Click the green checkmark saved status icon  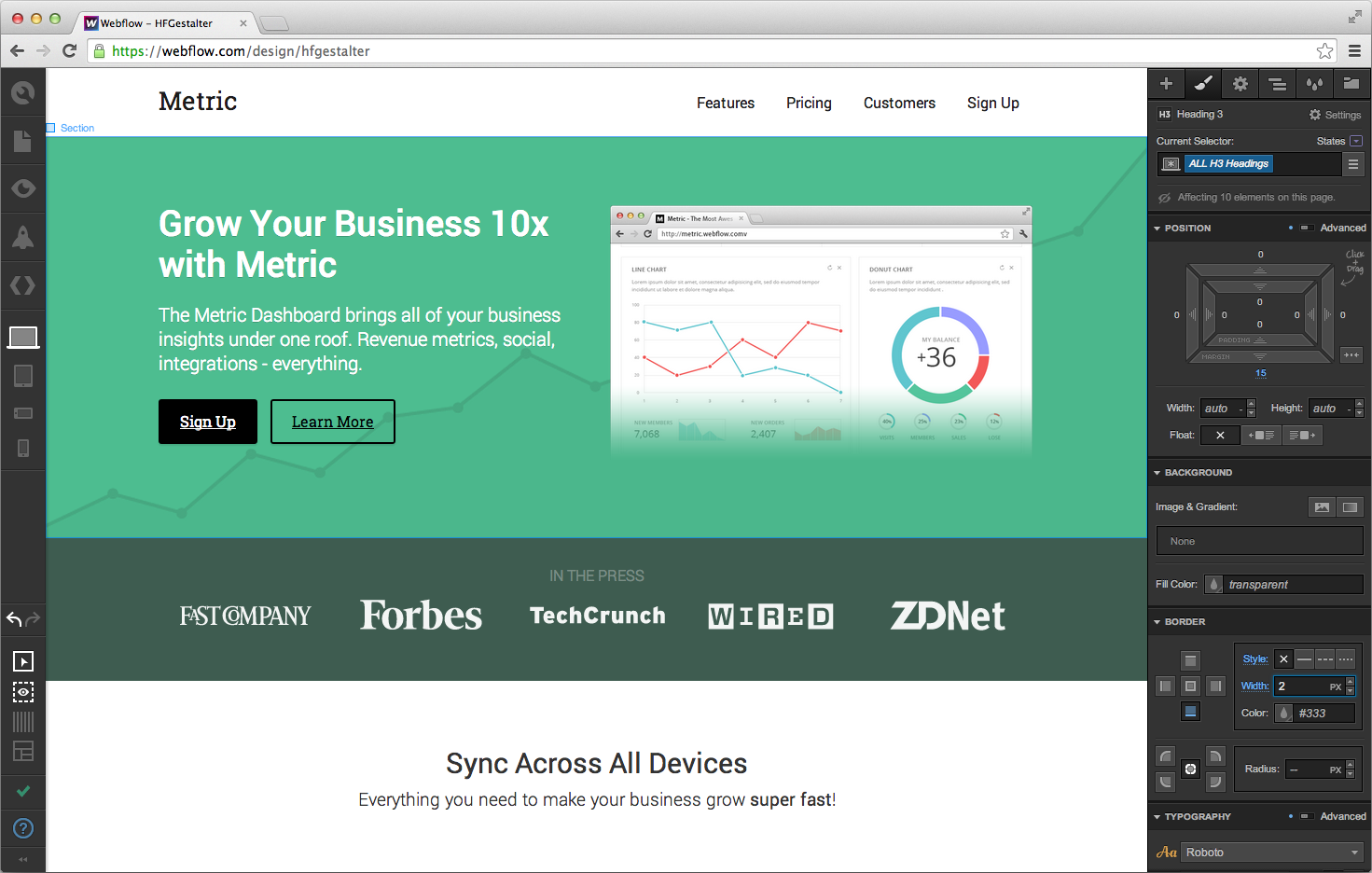[x=22, y=791]
